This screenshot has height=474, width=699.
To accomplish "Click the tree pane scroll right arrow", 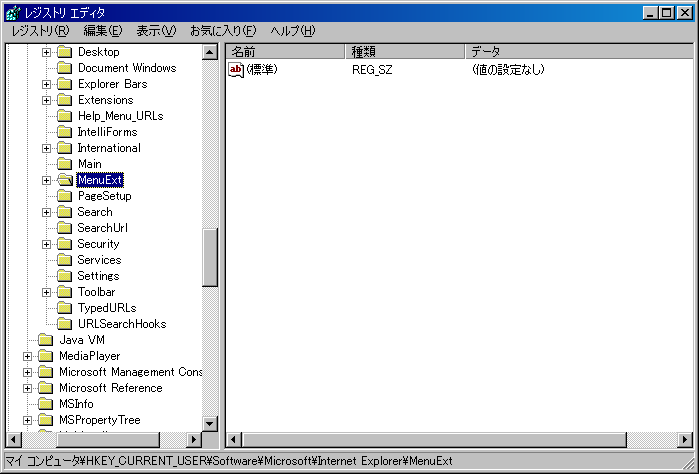I will pos(193,440).
